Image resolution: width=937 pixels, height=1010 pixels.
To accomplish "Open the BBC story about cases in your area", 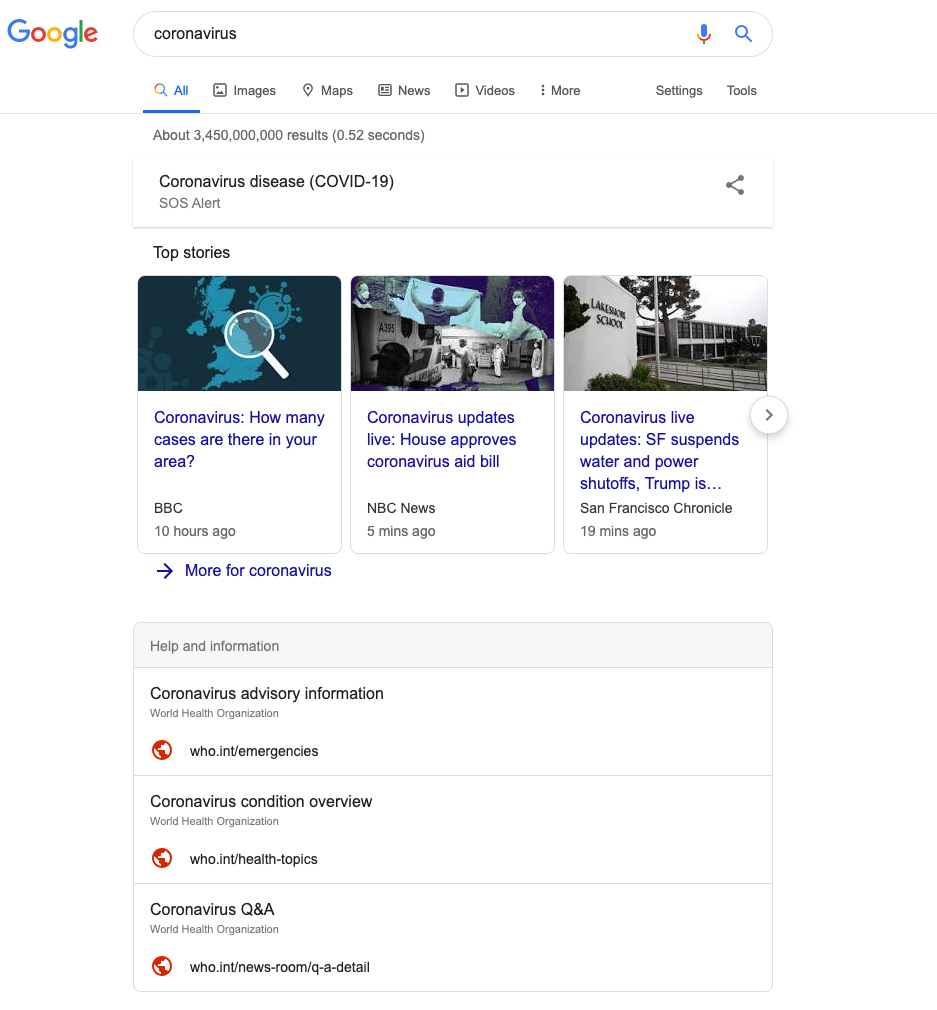I will pos(239,439).
